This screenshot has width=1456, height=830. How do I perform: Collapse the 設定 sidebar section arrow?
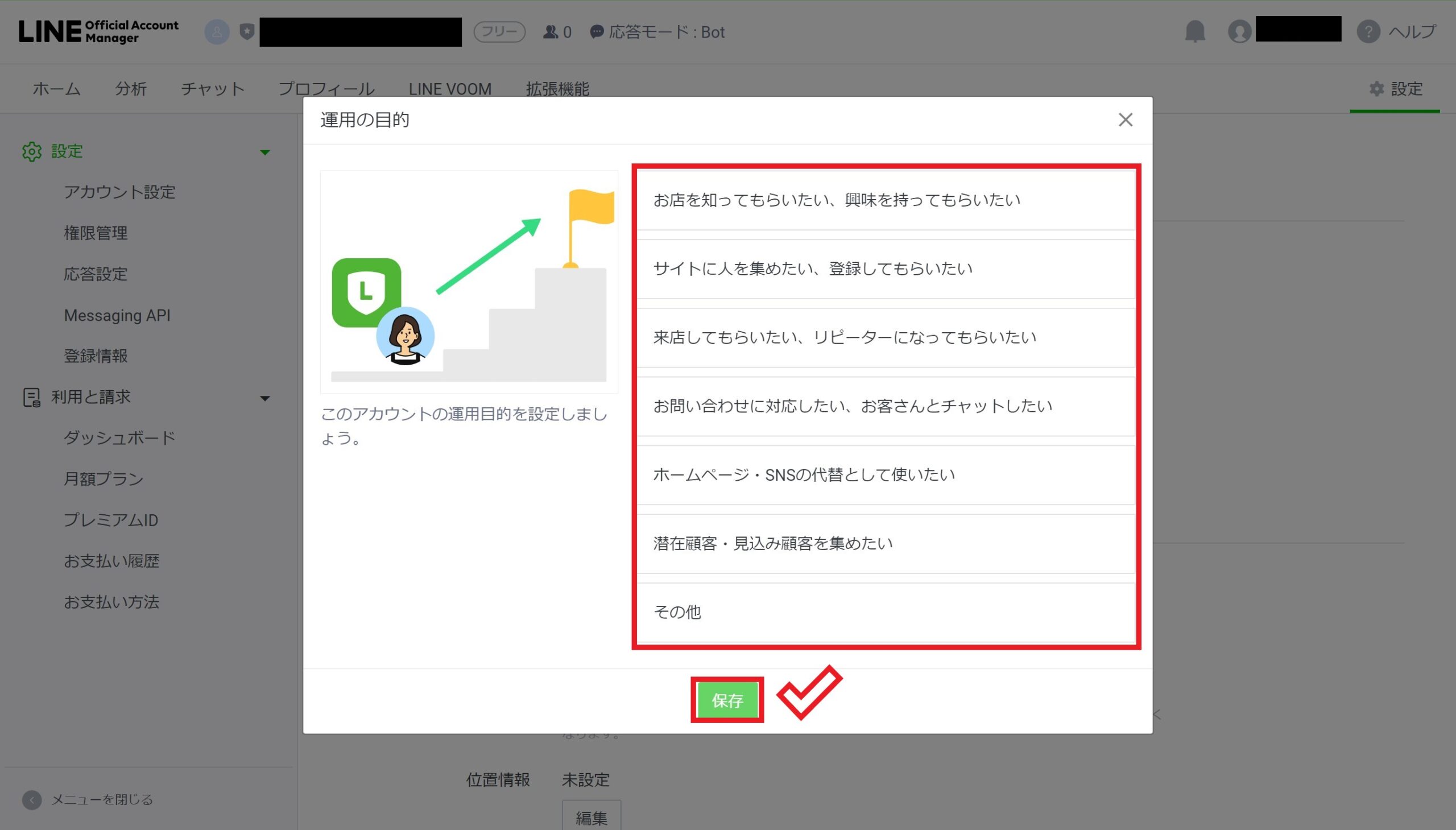point(265,152)
